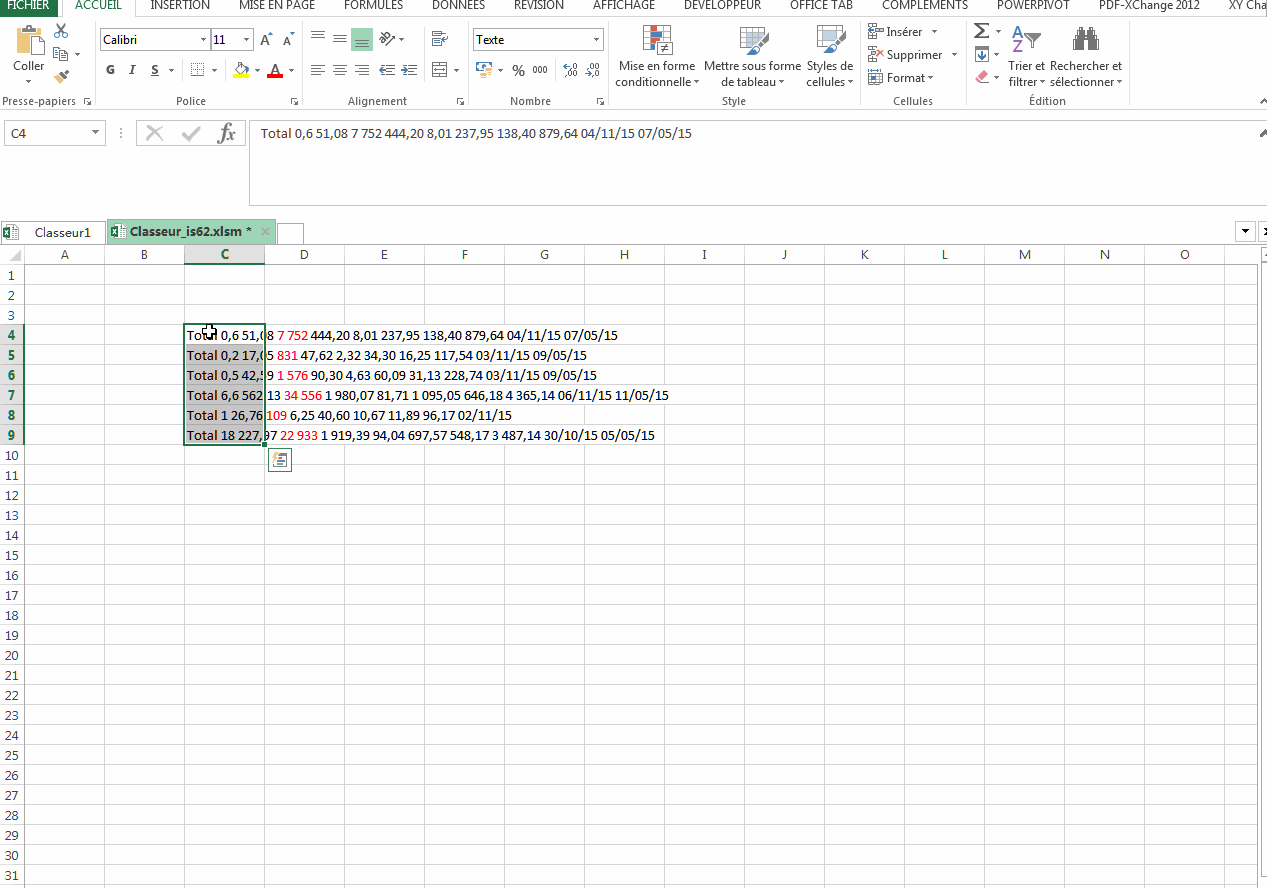Align text right

tap(362, 70)
